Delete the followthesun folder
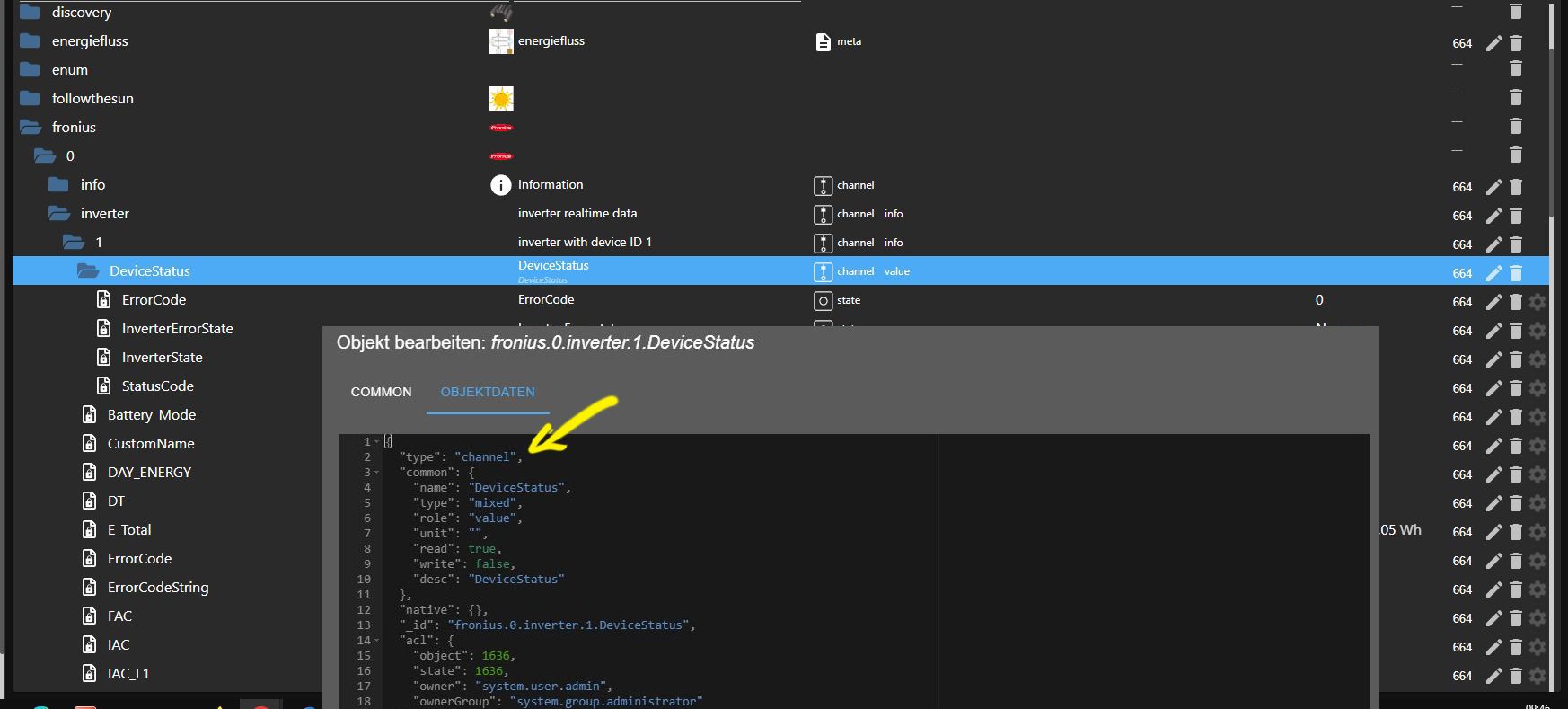 coord(1516,97)
